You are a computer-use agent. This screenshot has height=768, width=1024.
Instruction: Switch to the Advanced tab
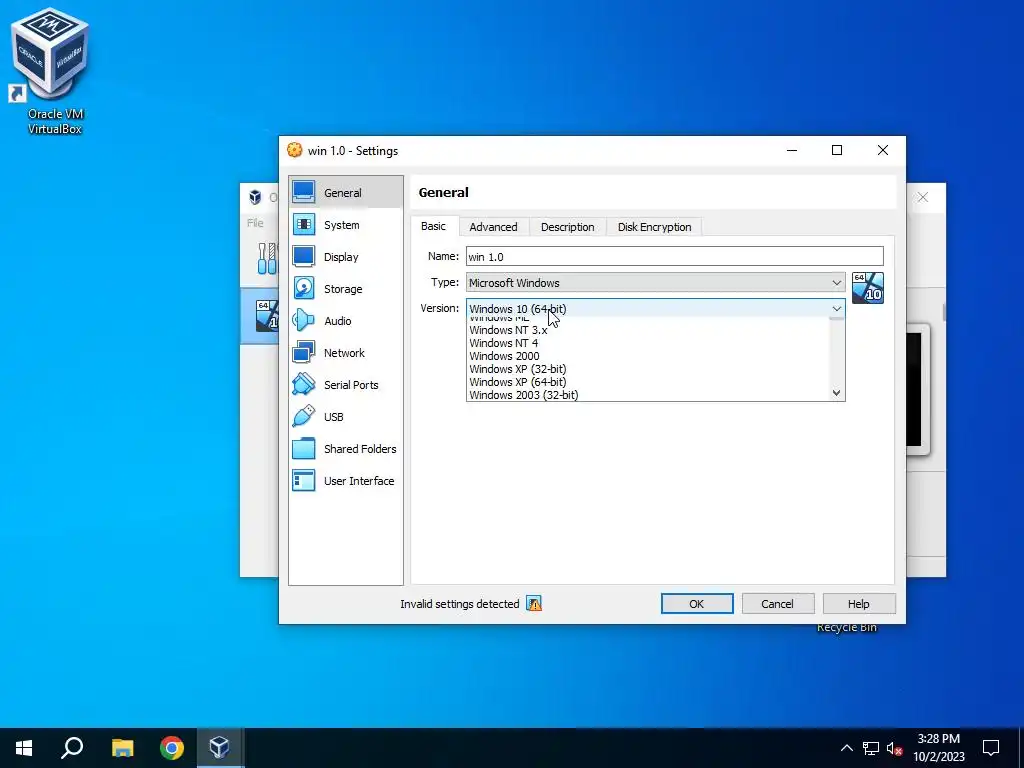click(493, 227)
